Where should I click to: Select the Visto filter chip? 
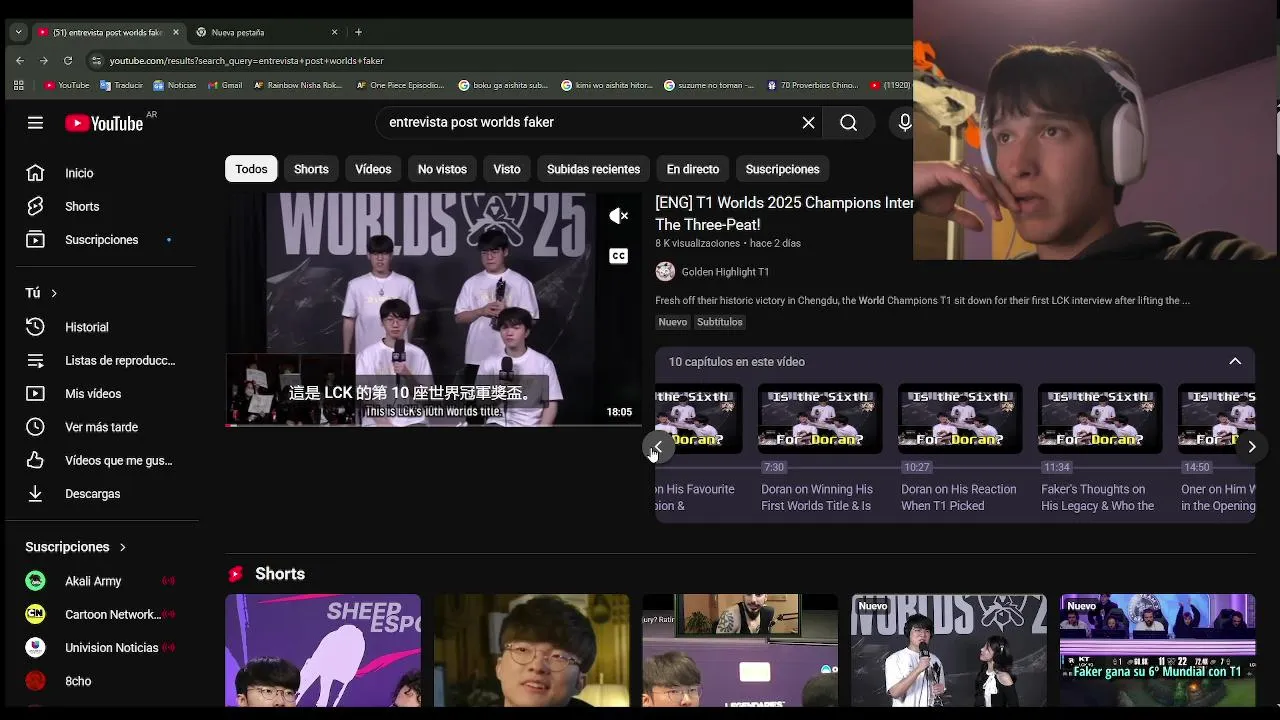pyautogui.click(x=507, y=169)
